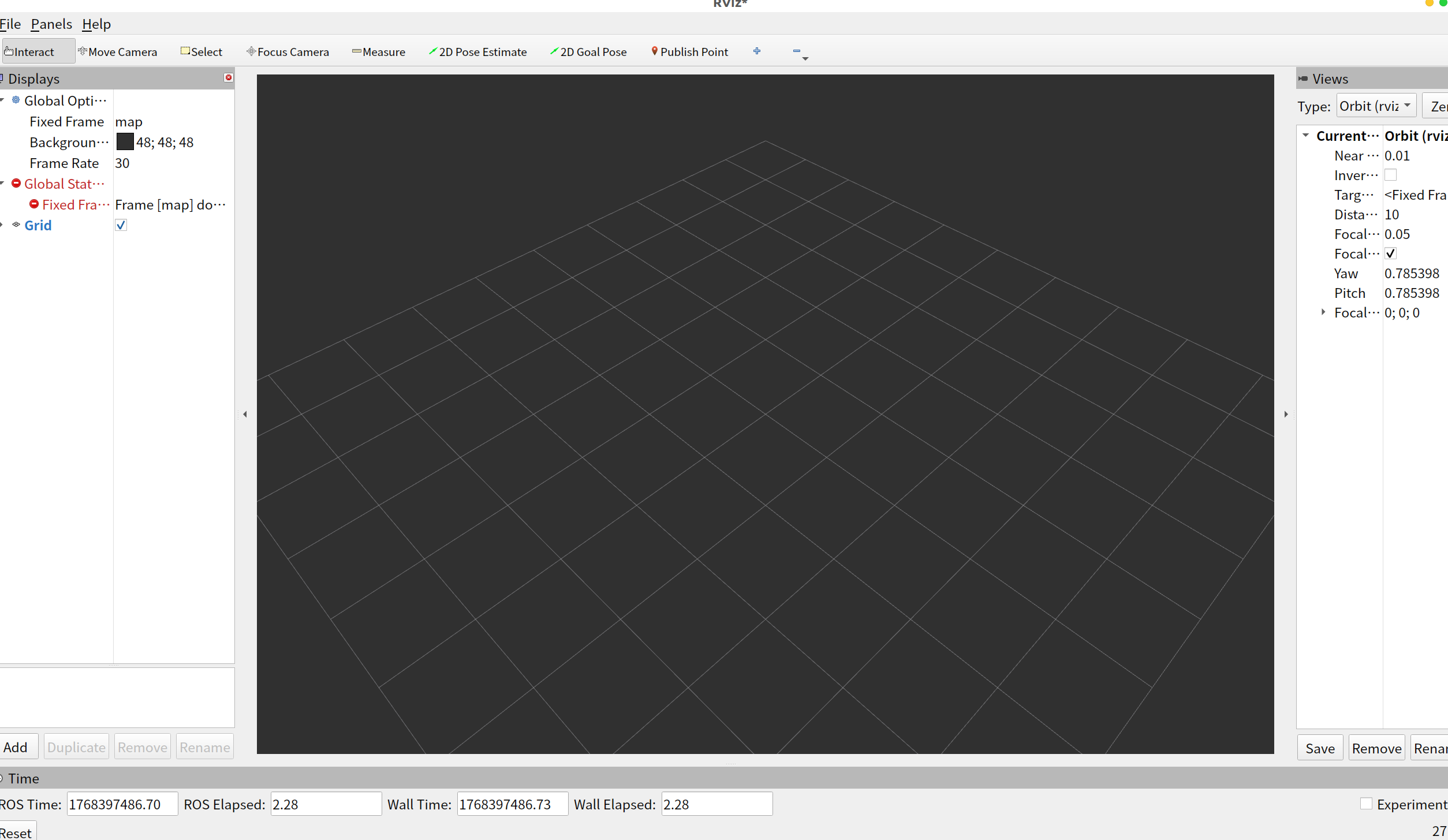Activate the Move Camera tool
The image size is (1448, 840).
pyautogui.click(x=118, y=52)
